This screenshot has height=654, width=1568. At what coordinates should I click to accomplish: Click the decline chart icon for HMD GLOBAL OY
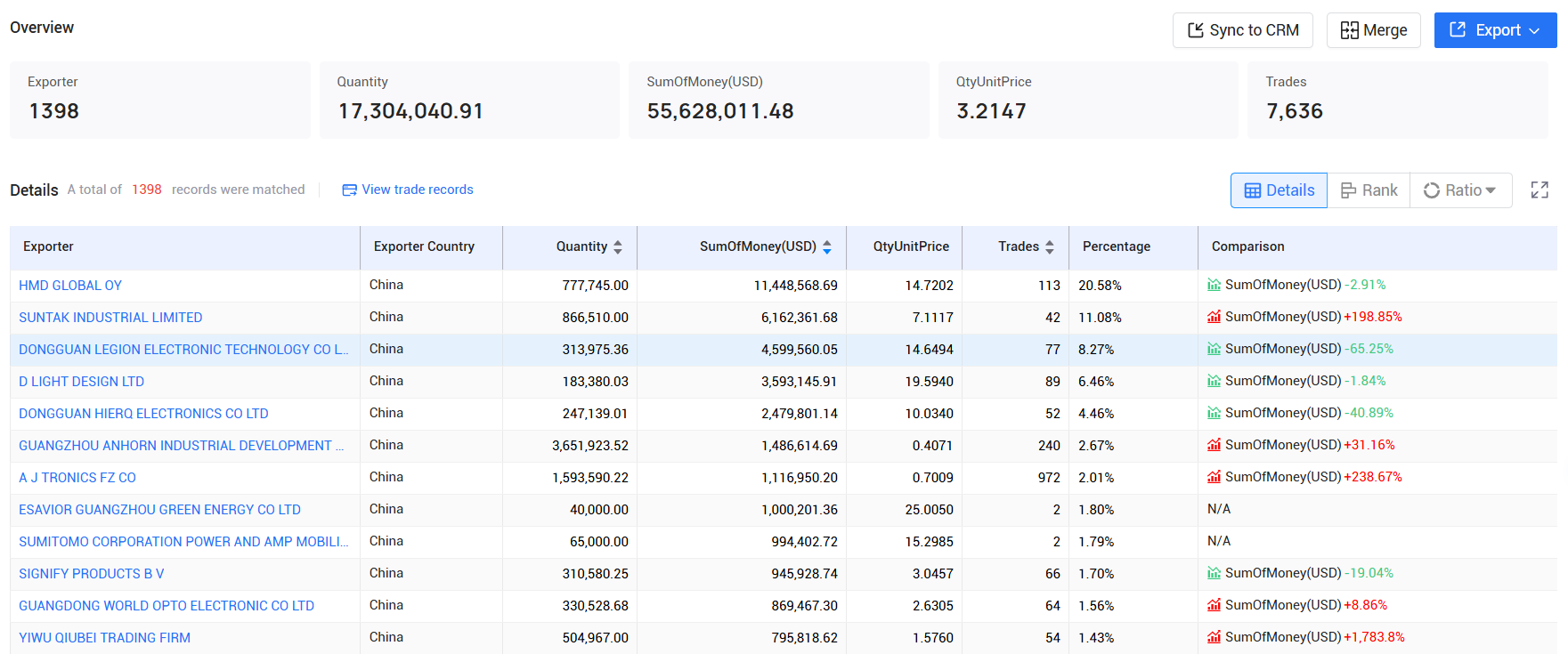(1214, 285)
